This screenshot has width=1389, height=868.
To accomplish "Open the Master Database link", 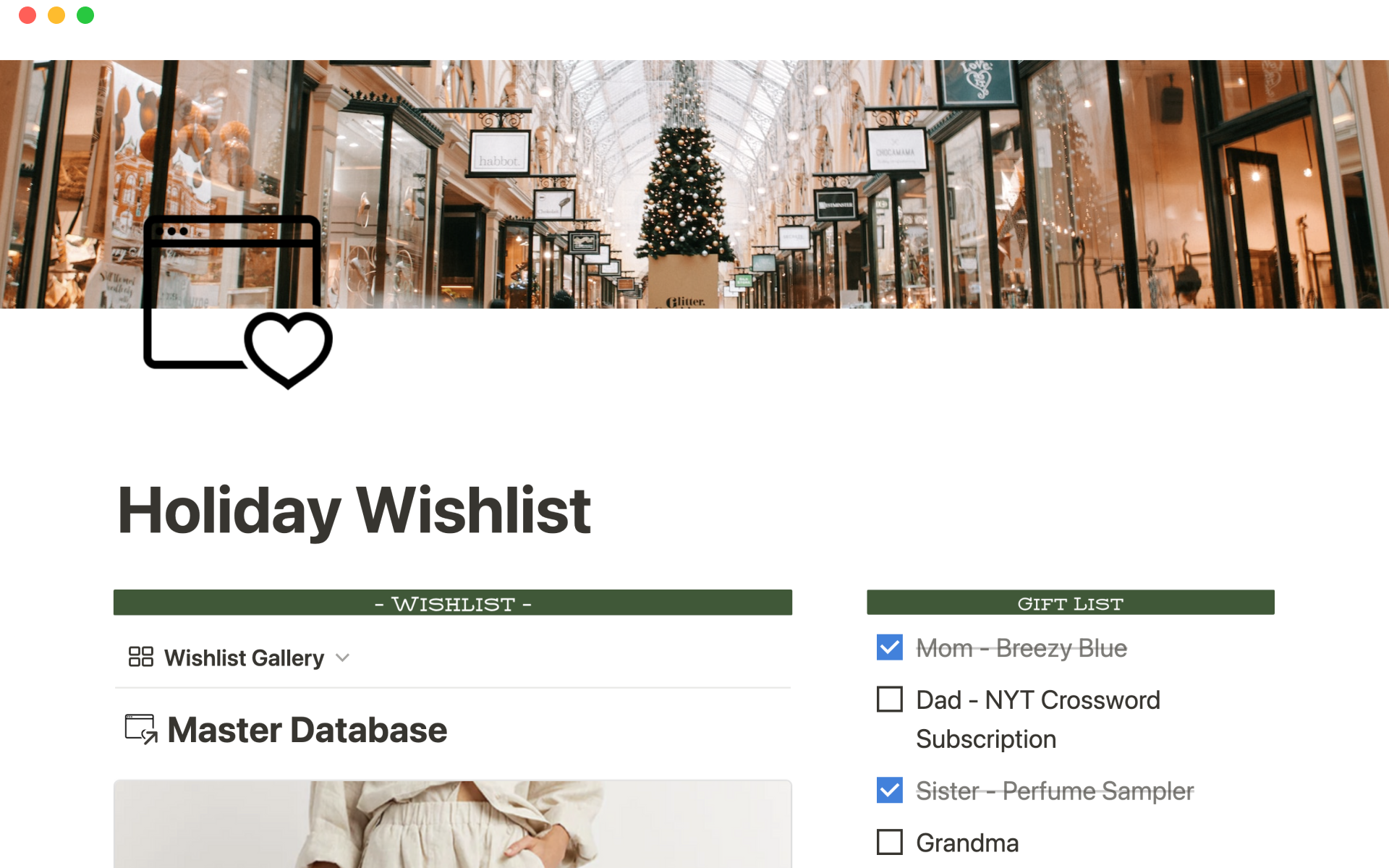I will [x=307, y=730].
